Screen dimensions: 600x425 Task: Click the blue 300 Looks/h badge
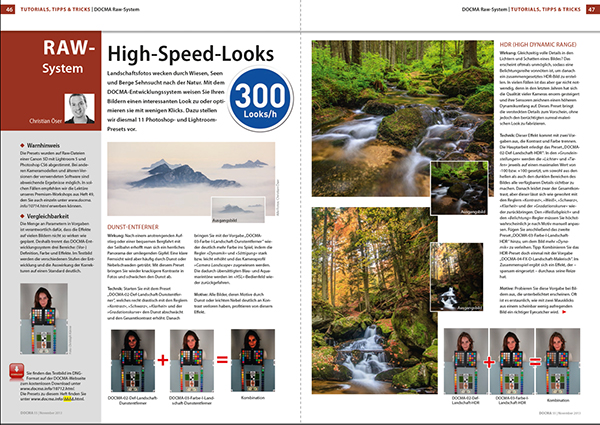click(x=260, y=99)
